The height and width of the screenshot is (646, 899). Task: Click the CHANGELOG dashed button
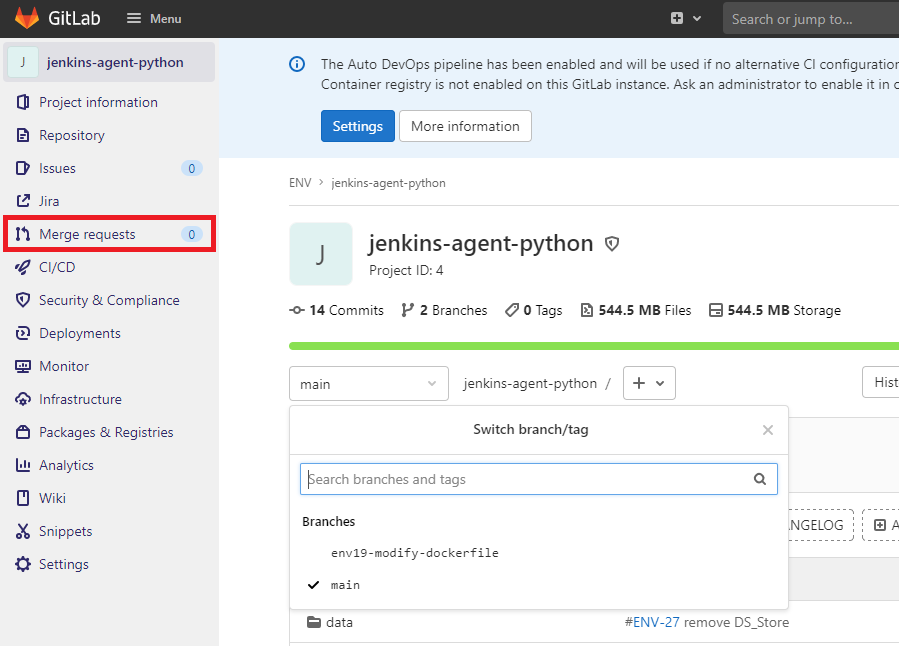pyautogui.click(x=821, y=525)
